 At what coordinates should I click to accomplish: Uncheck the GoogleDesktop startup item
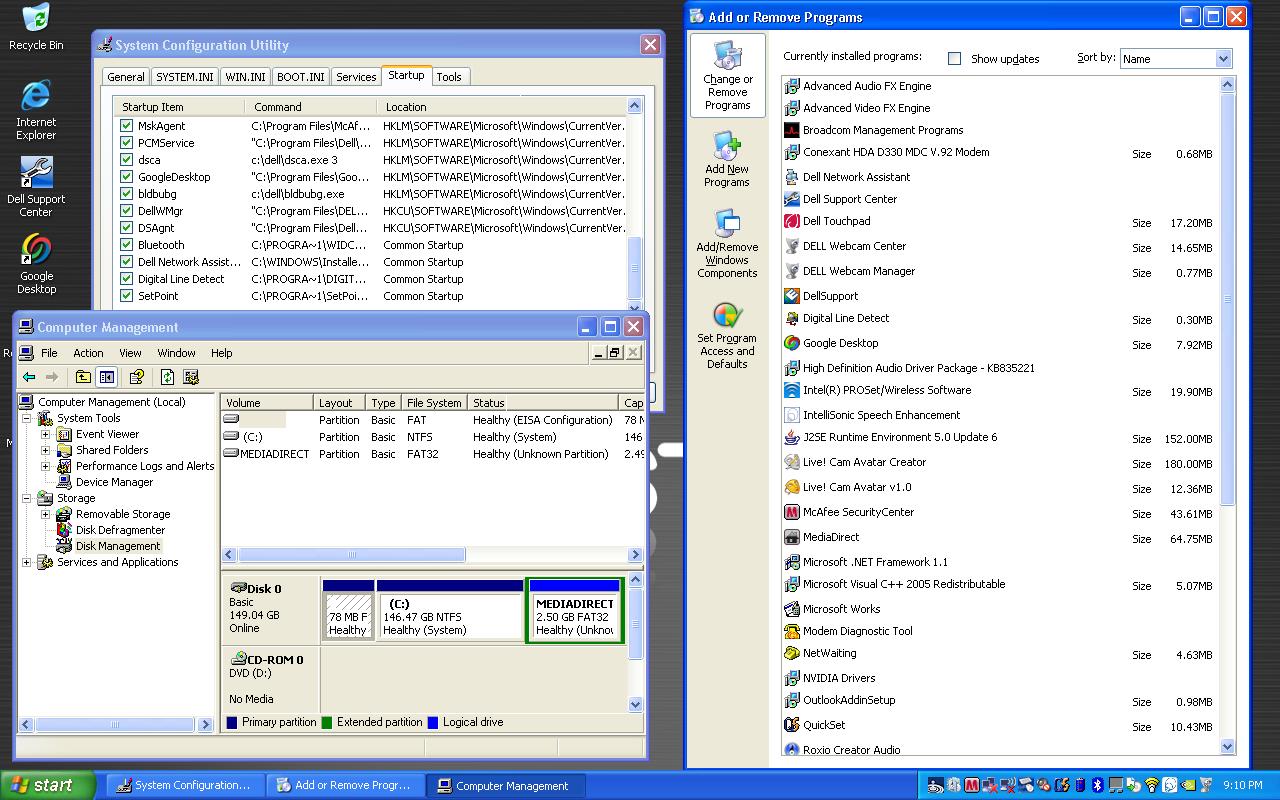point(127,177)
